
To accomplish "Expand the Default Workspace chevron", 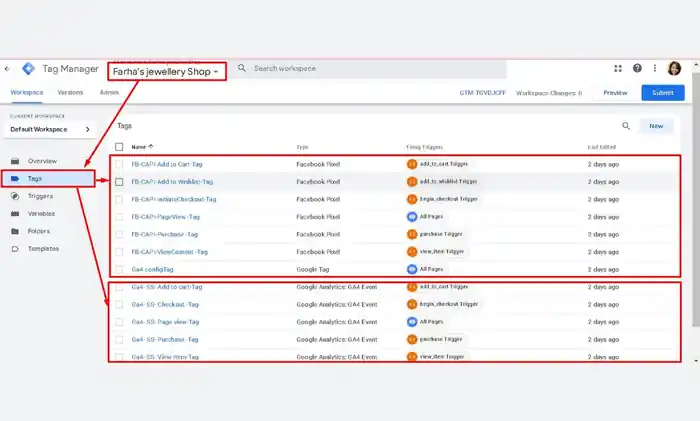I will (x=88, y=129).
